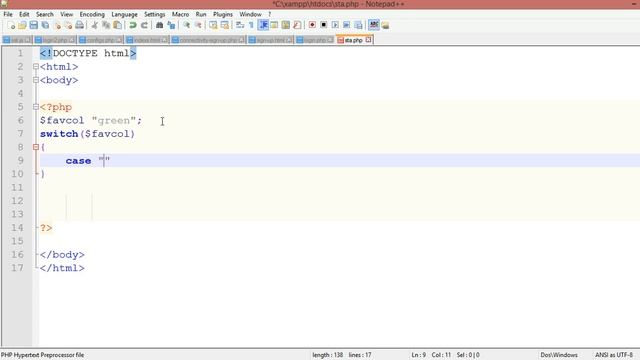The image size is (640, 360).
Task: Switch to the configs.php tab
Action: tap(100, 40)
